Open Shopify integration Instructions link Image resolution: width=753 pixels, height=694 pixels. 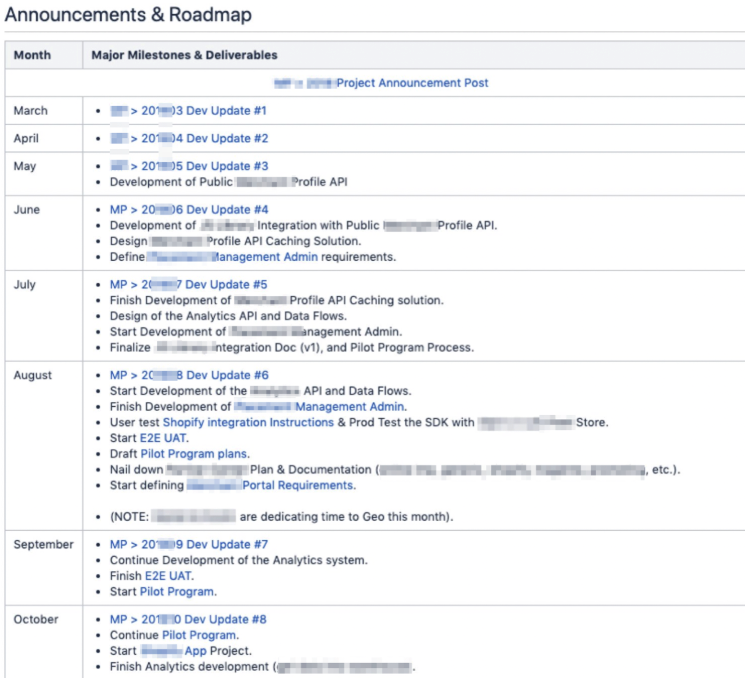[248, 422]
